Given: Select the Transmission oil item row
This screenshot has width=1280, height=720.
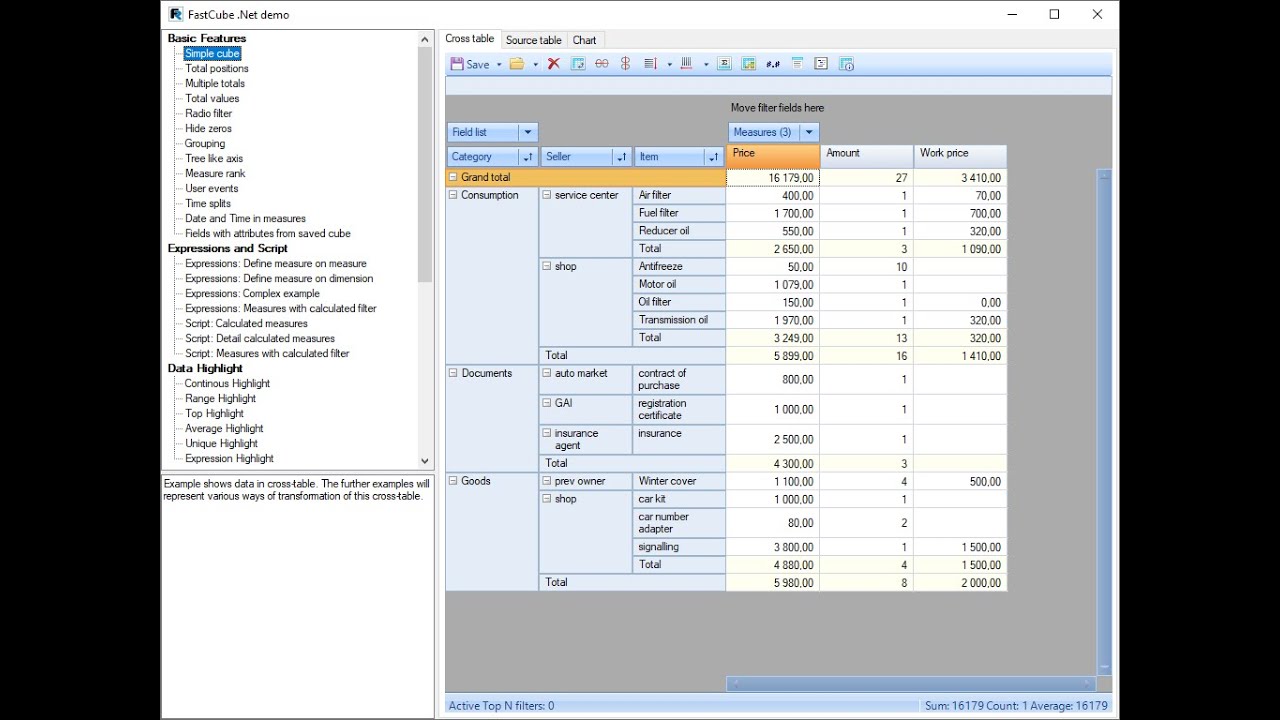Looking at the screenshot, I should (x=679, y=320).
